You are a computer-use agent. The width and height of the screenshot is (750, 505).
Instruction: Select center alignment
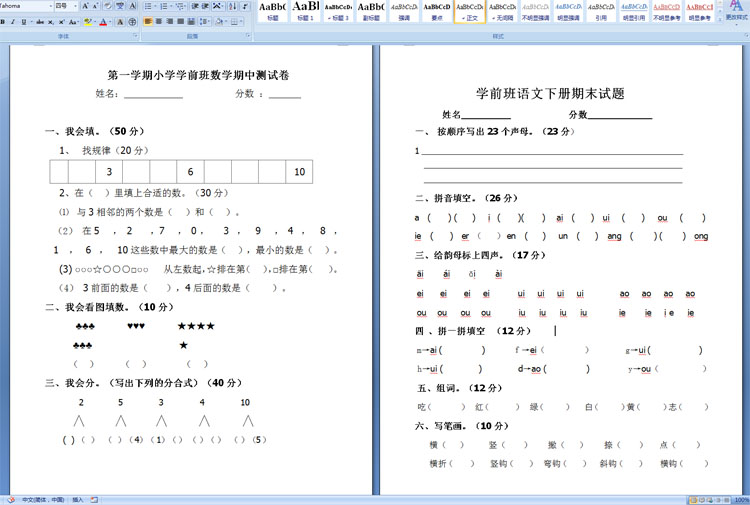(x=159, y=22)
